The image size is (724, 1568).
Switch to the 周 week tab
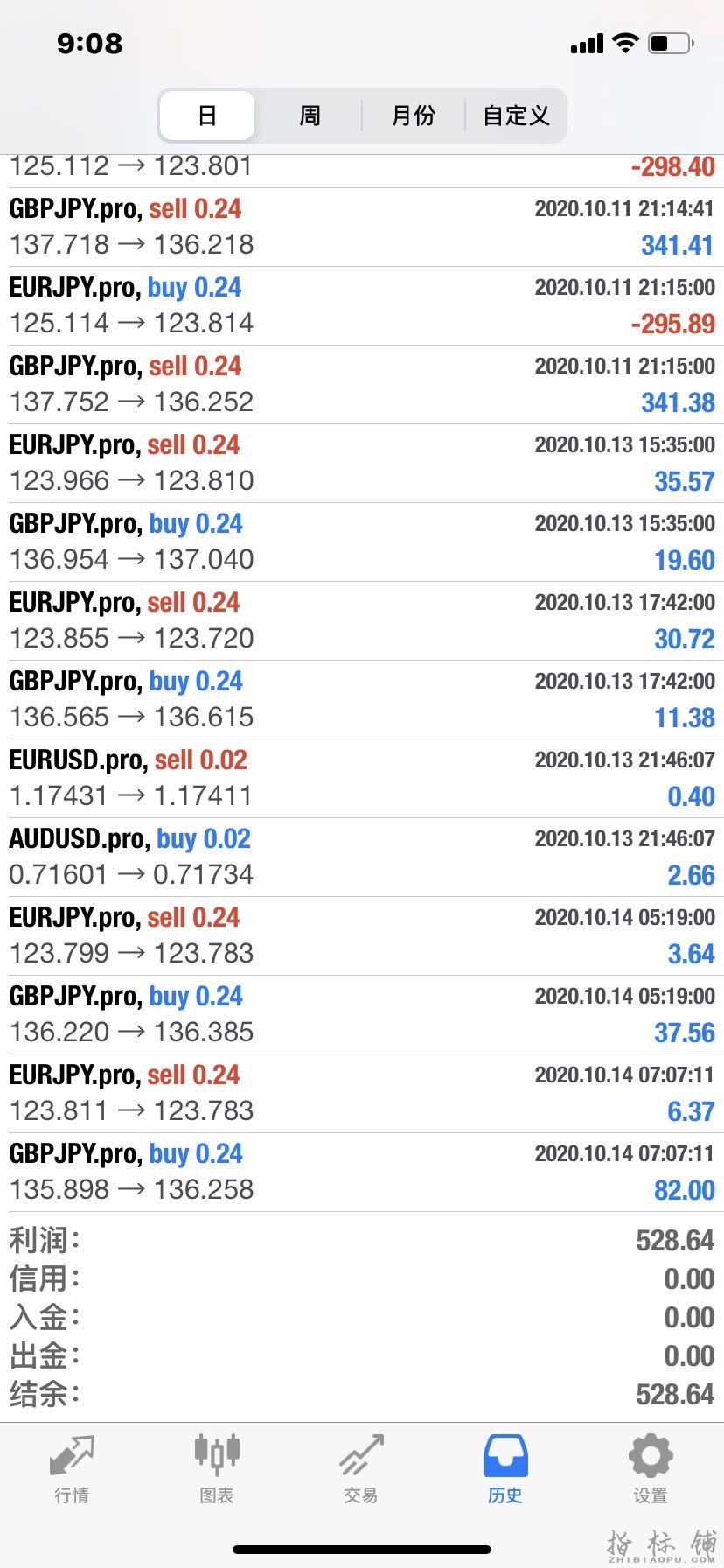pos(310,115)
